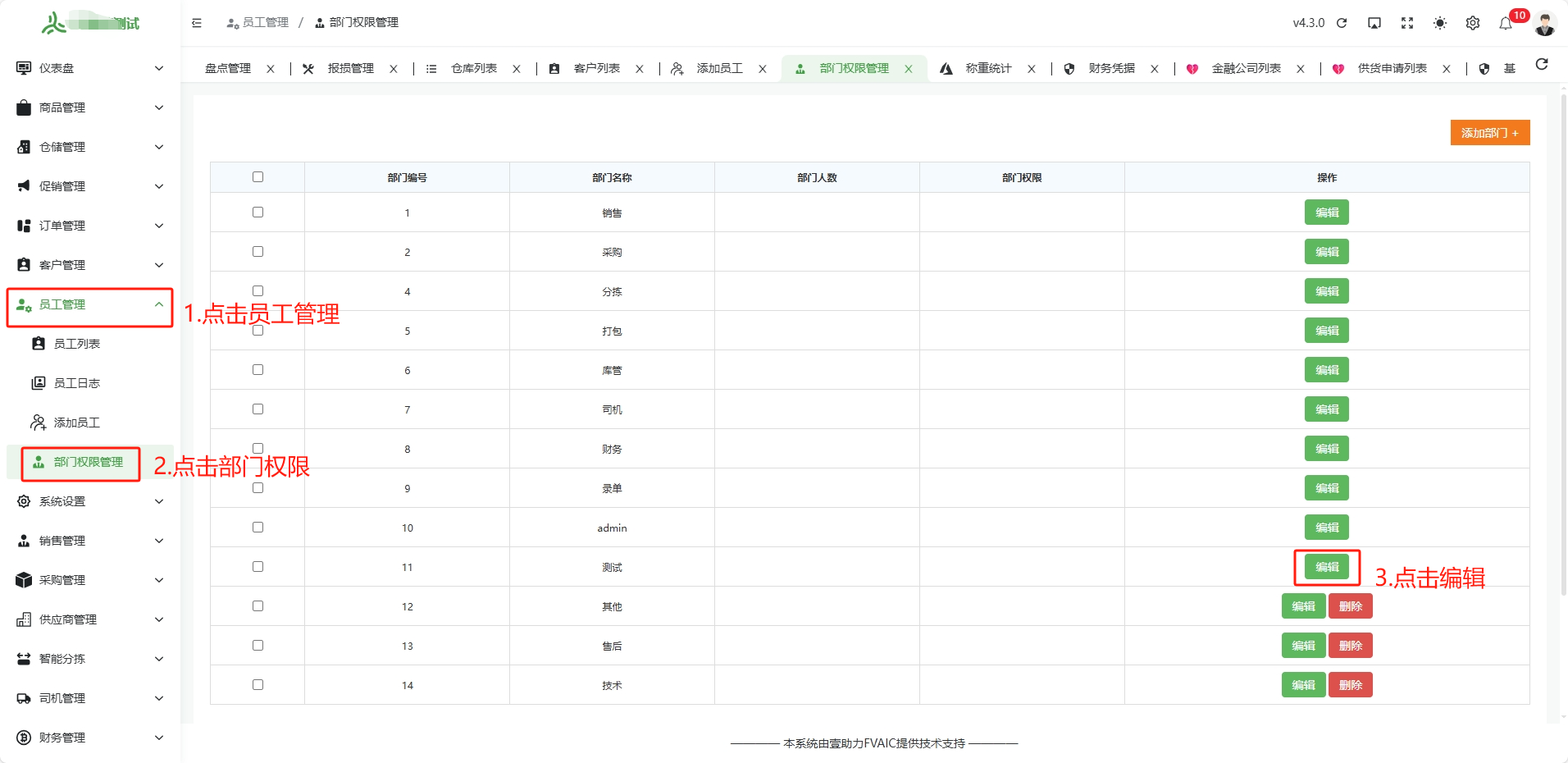Click the version refresh icon beside v4.3.0
Screen dimensions: 1568x763
click(1342, 23)
